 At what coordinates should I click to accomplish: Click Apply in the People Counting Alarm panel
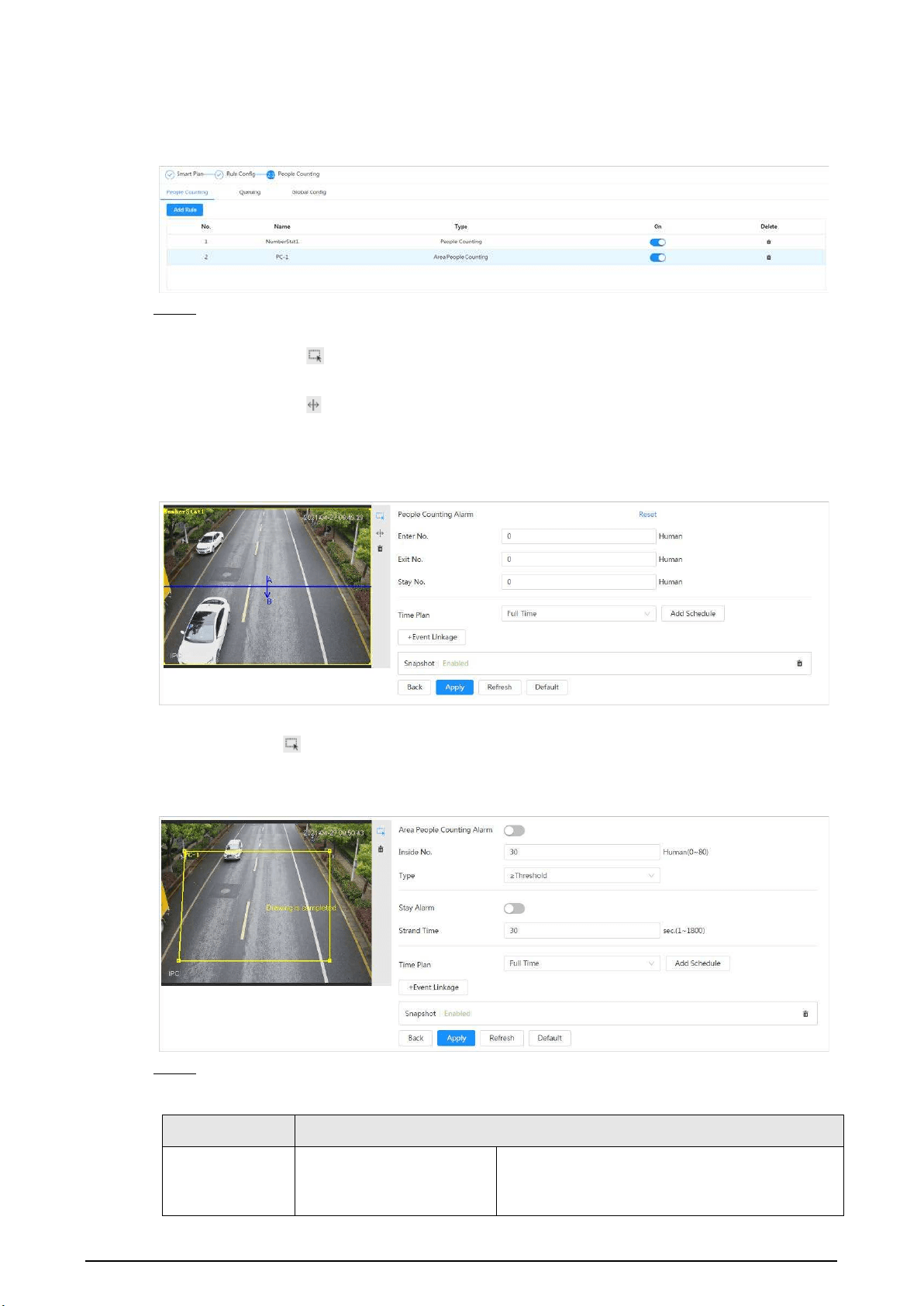(455, 687)
